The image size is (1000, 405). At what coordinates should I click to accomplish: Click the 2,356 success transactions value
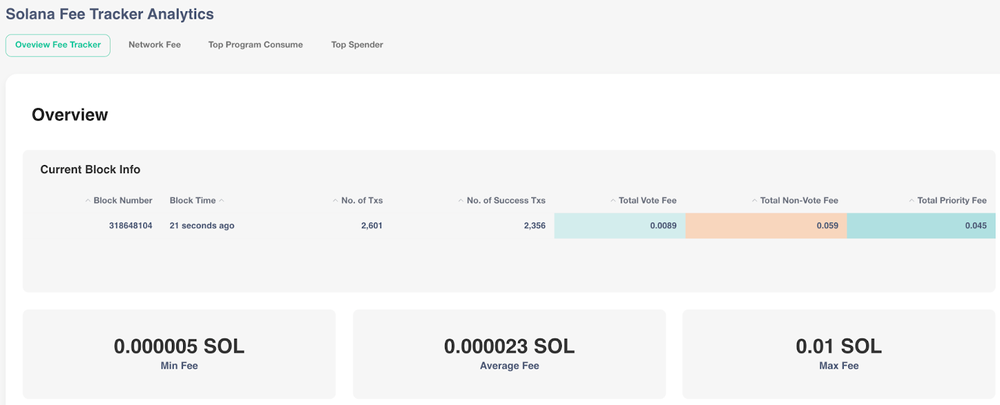(x=534, y=226)
